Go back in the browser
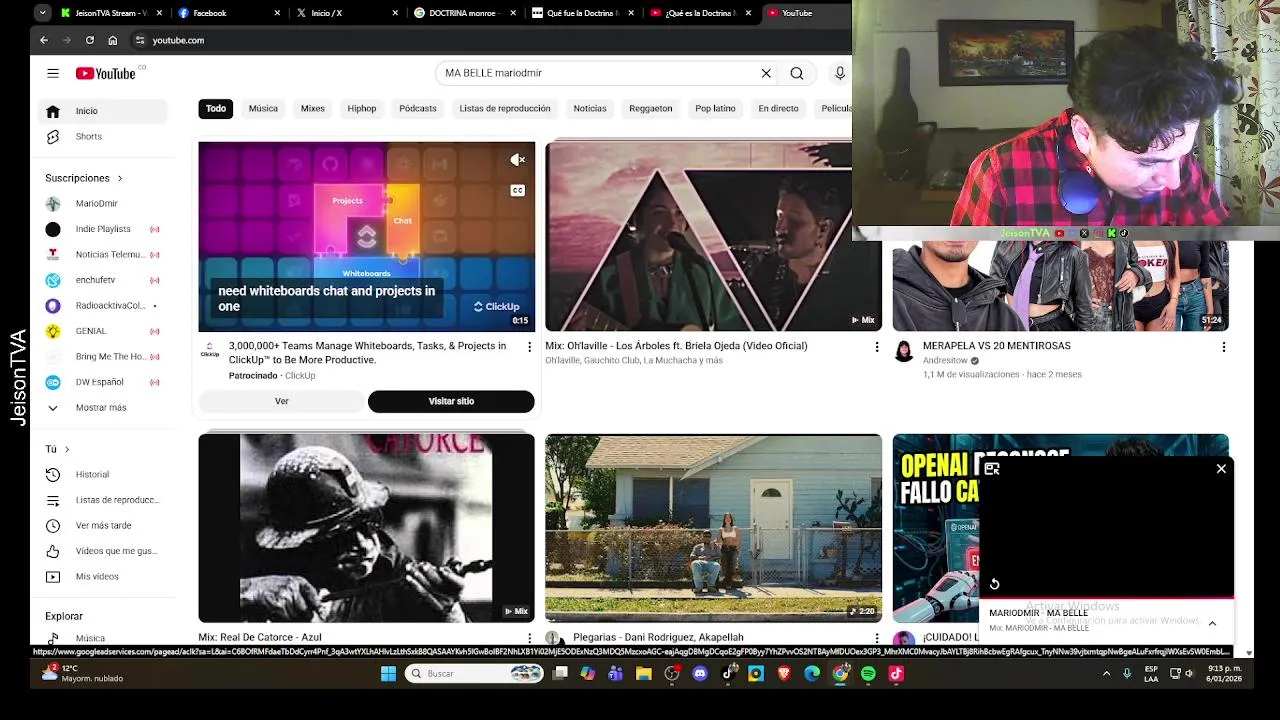 44,40
